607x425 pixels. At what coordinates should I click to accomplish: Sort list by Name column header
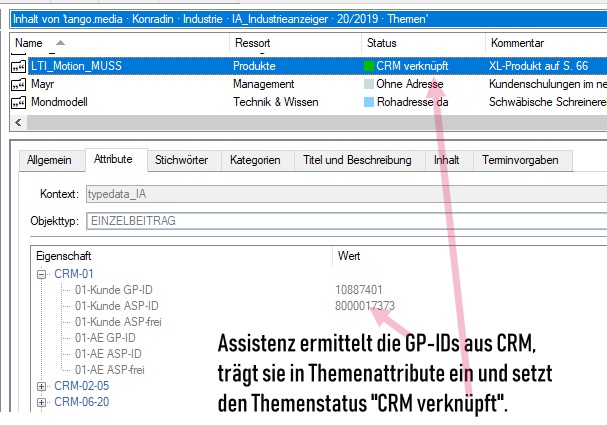30,43
